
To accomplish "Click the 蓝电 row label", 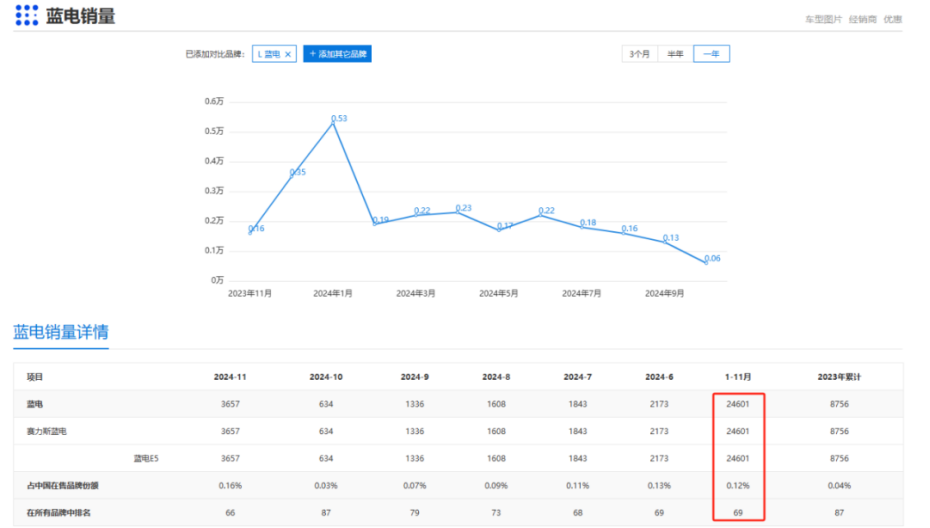I will (35, 404).
